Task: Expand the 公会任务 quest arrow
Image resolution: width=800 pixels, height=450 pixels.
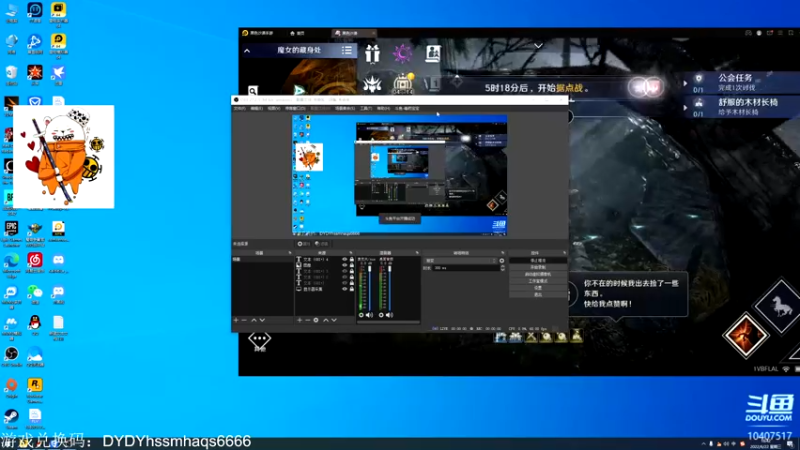Action: (x=685, y=83)
